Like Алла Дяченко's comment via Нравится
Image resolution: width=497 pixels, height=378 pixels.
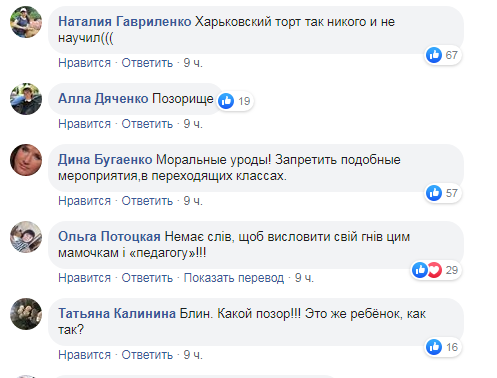pyautogui.click(x=84, y=124)
